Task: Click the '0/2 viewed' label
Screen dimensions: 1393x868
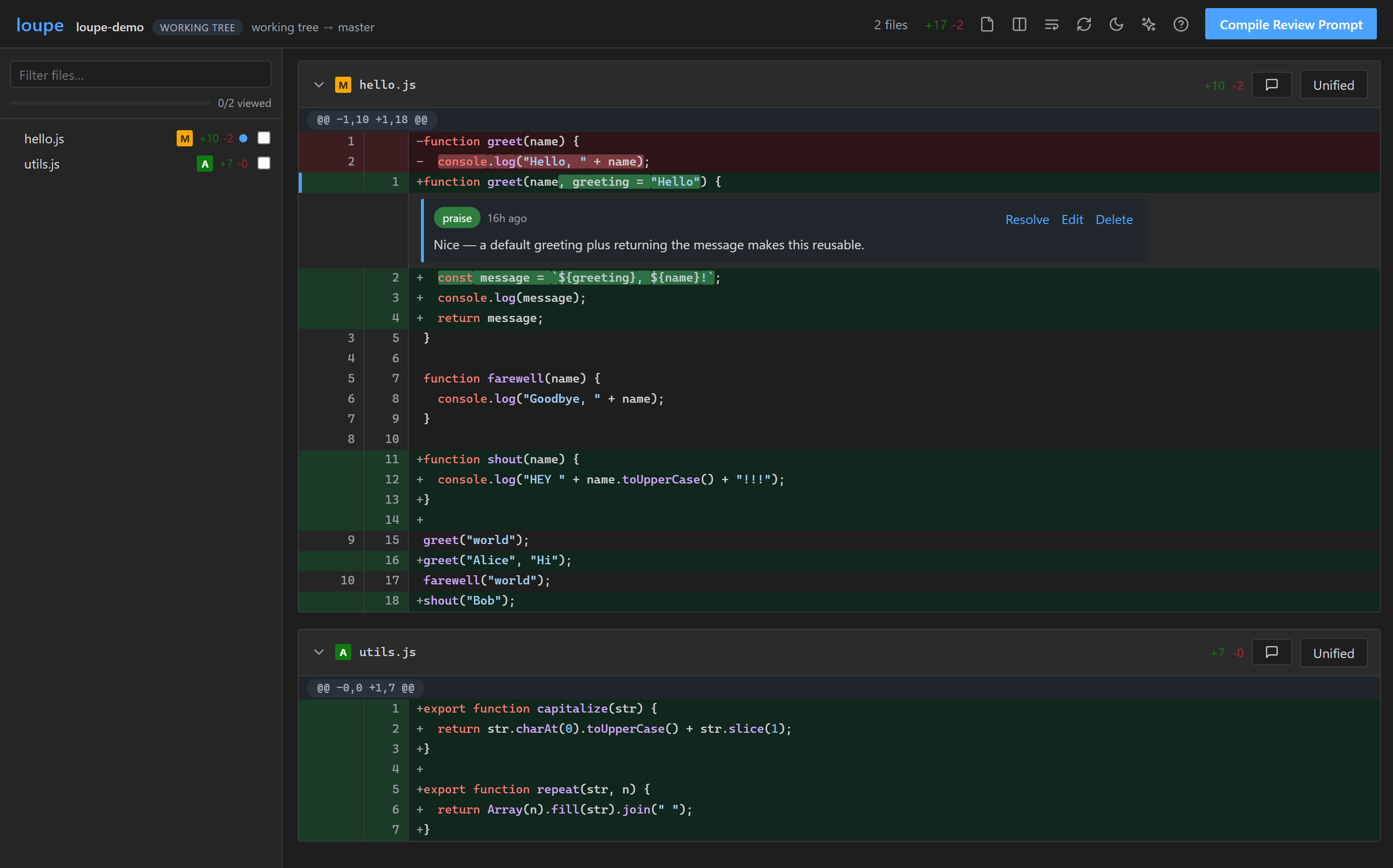Action: pos(244,103)
